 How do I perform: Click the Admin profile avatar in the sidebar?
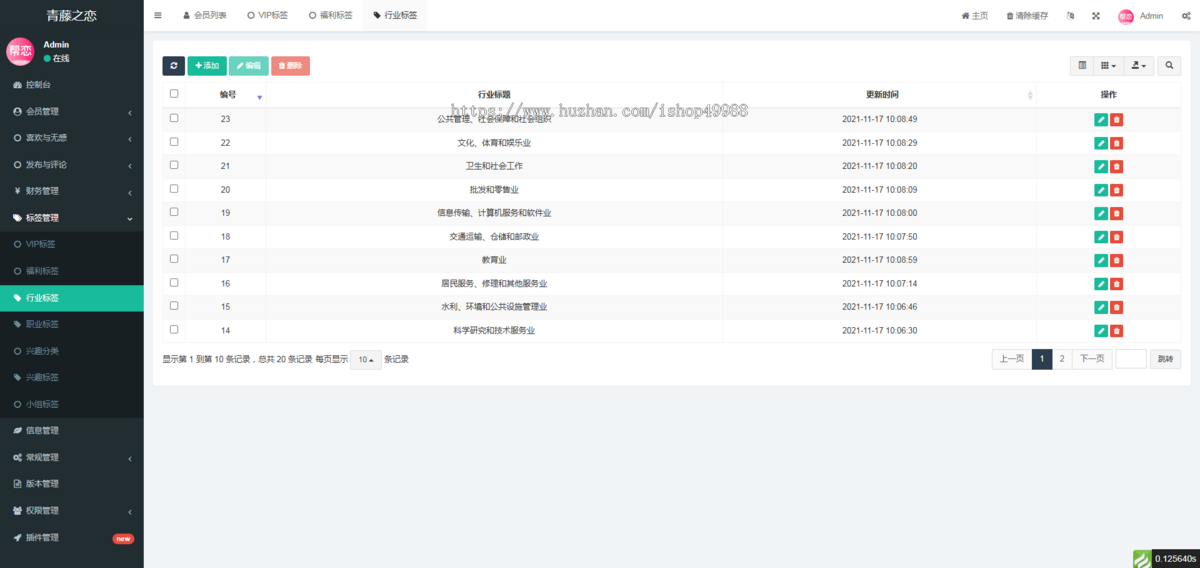click(20, 52)
